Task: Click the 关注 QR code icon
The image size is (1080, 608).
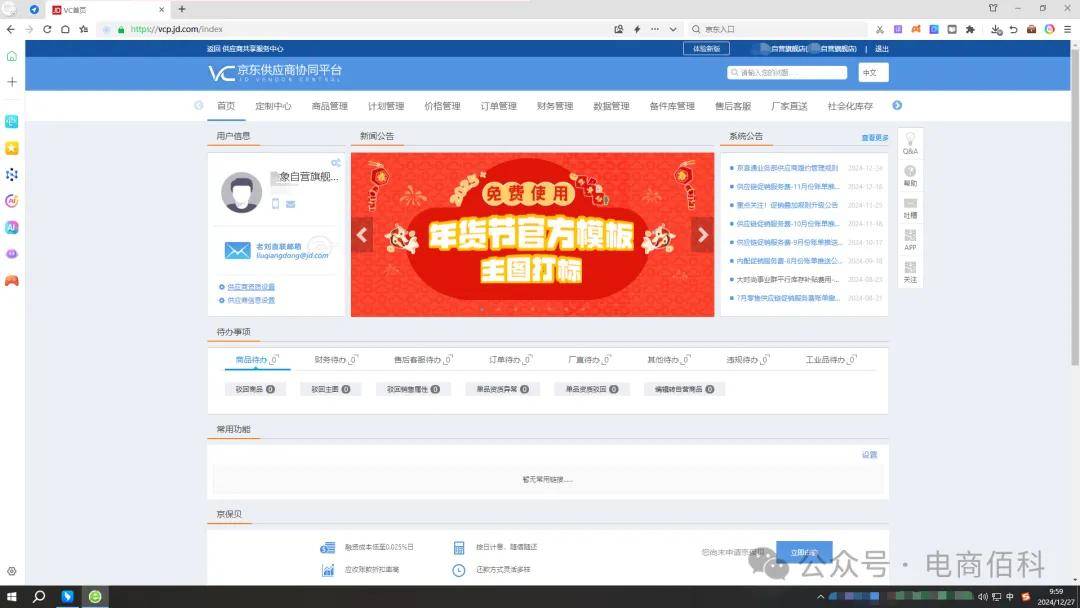Action: (x=910, y=268)
